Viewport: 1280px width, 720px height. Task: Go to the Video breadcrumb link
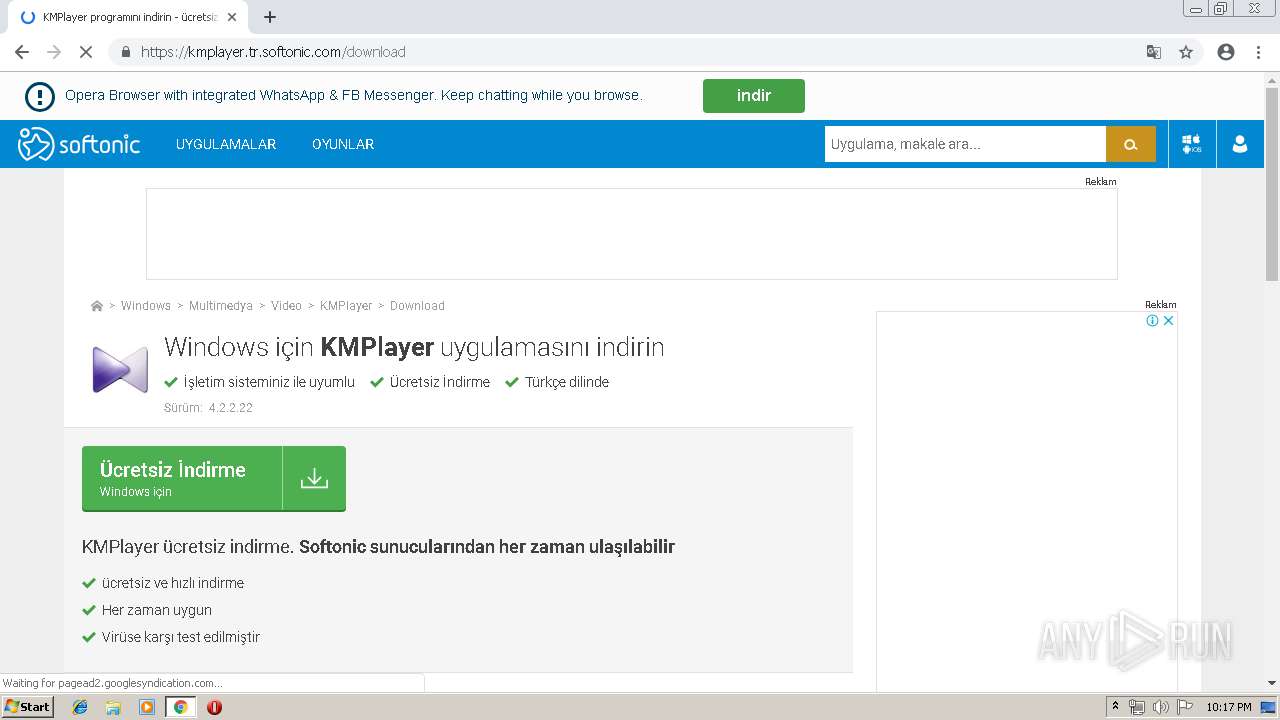click(x=286, y=306)
